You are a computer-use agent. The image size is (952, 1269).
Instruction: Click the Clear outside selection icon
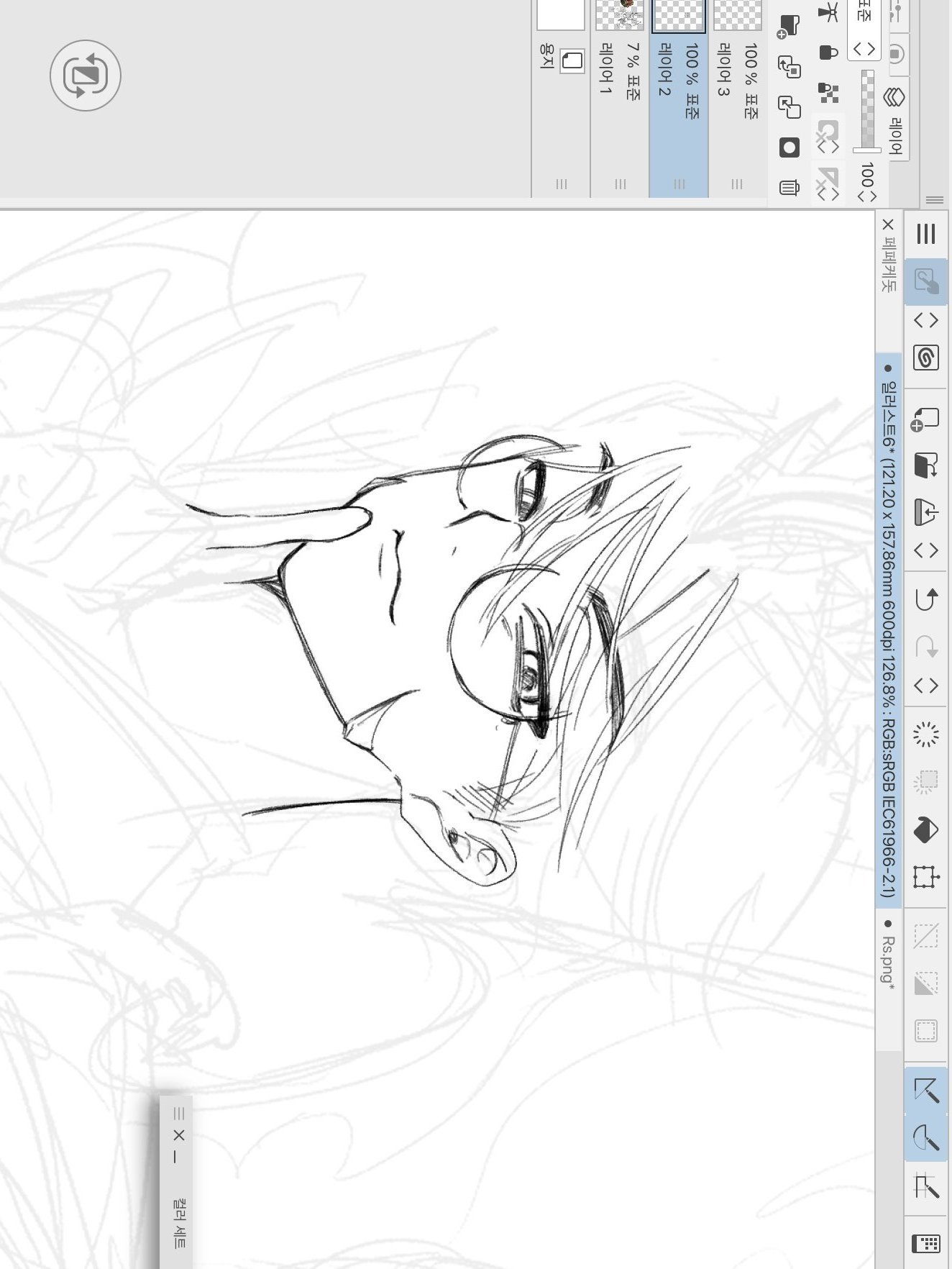926,781
